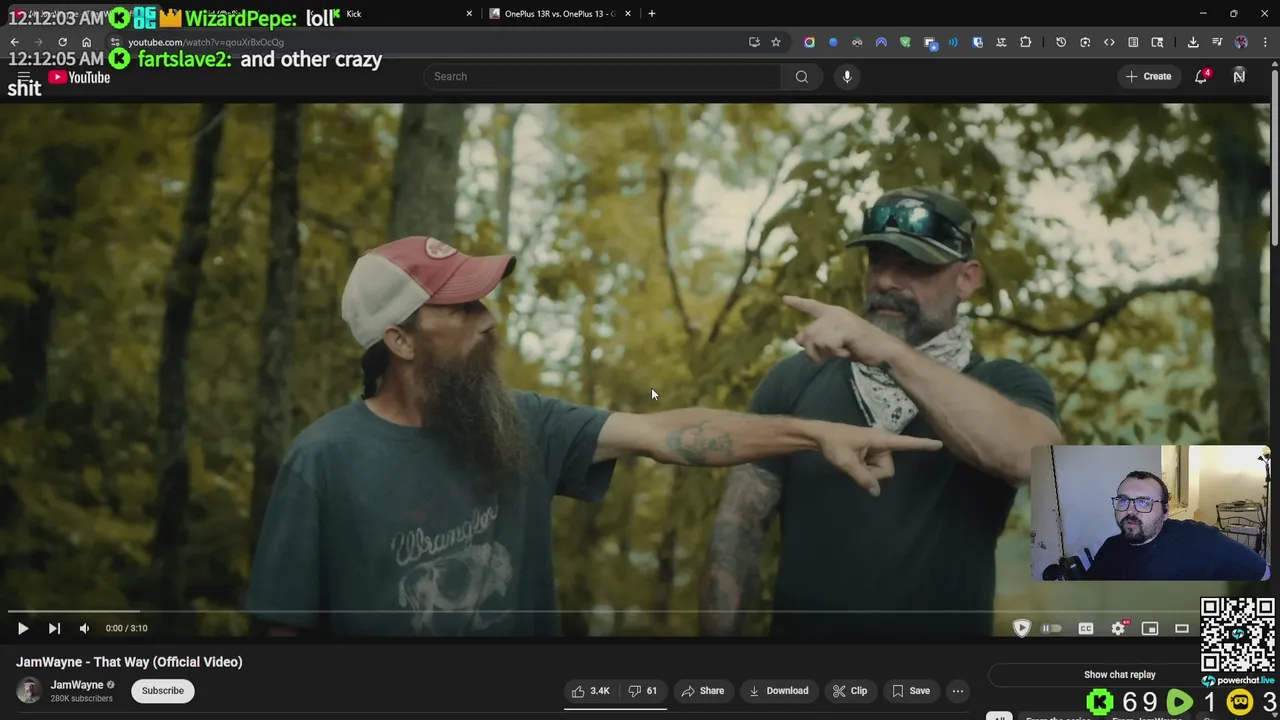Close the Kick tab
The height and width of the screenshot is (720, 1280).
click(469, 14)
